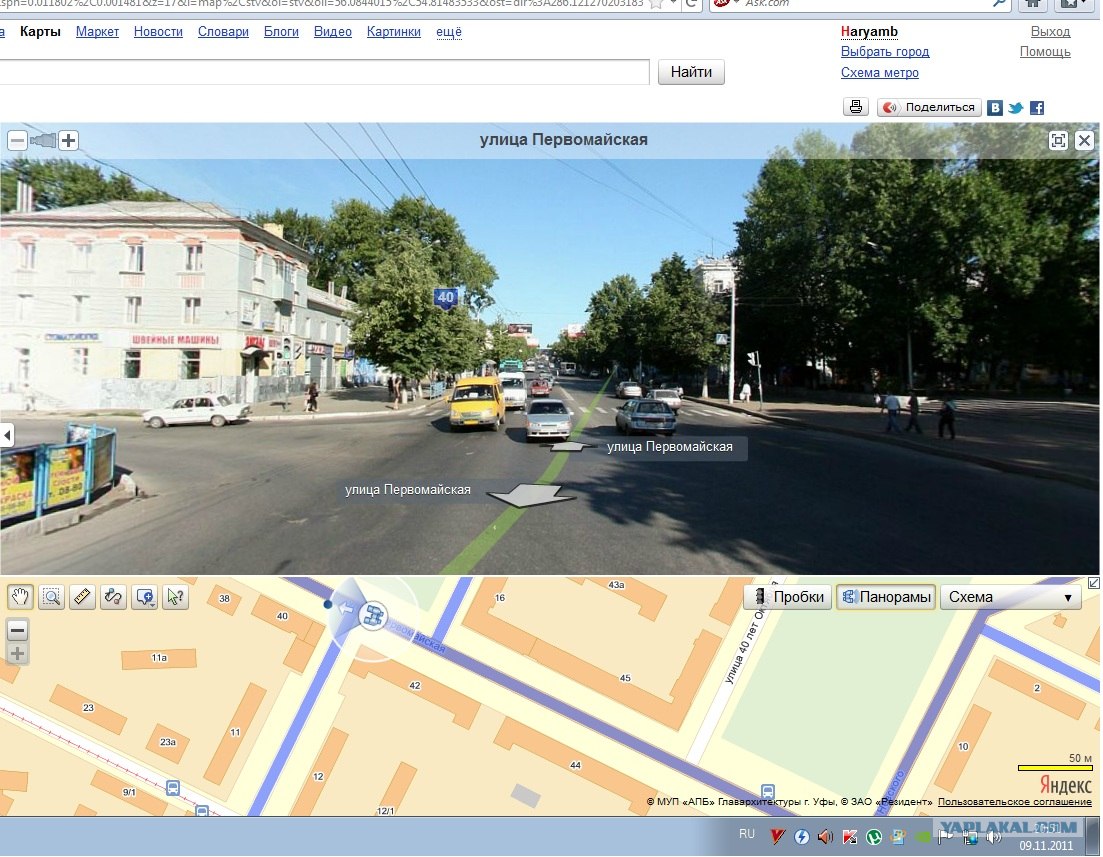Click building 45 on the map

point(625,678)
